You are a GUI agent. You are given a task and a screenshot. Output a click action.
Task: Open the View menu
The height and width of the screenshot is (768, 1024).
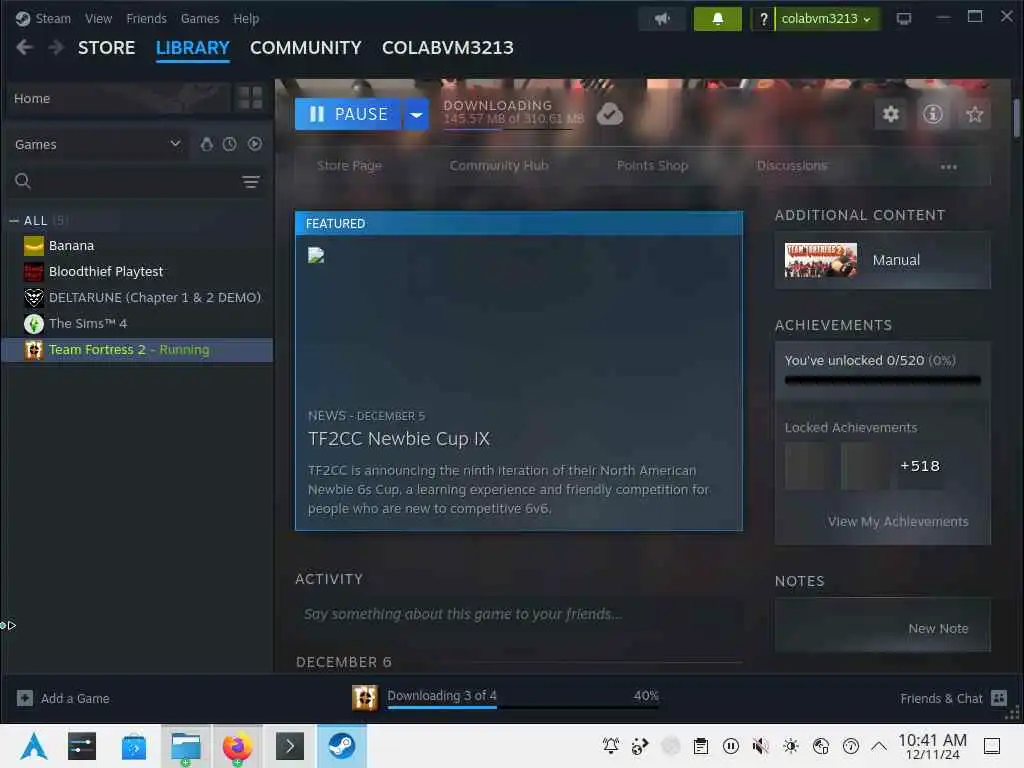click(x=98, y=18)
